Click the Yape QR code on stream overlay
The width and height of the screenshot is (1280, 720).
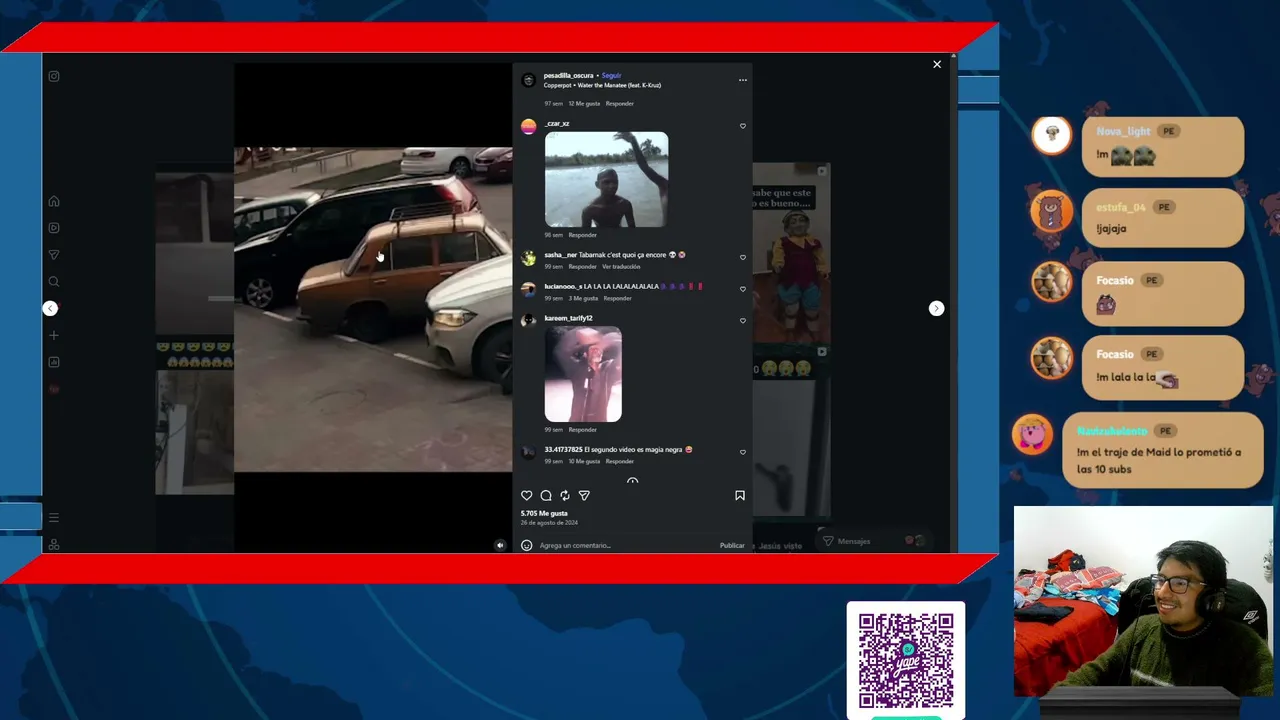[906, 661]
